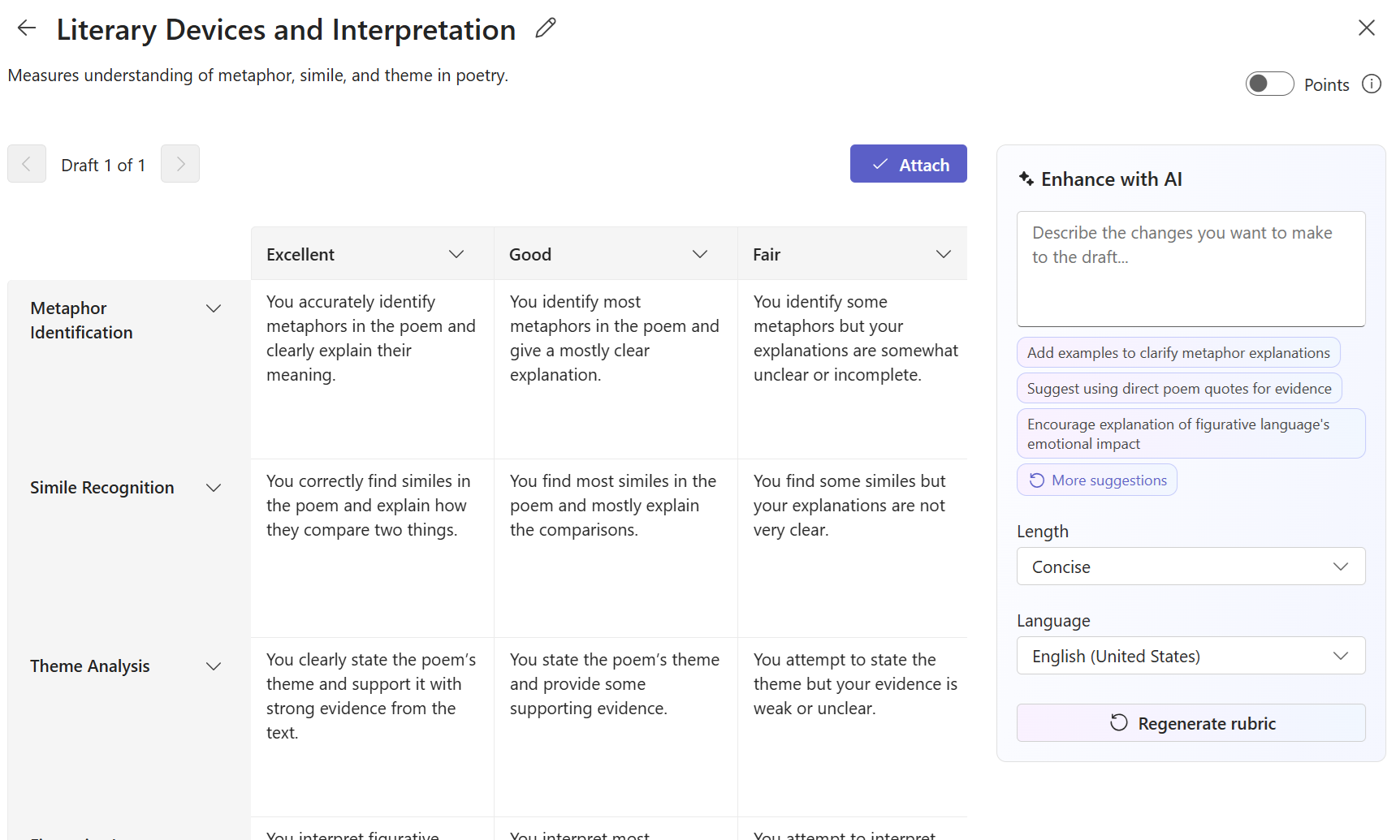Image resolution: width=1400 pixels, height=840 pixels.
Task: Click the Excellent column heading text
Action: click(x=300, y=255)
